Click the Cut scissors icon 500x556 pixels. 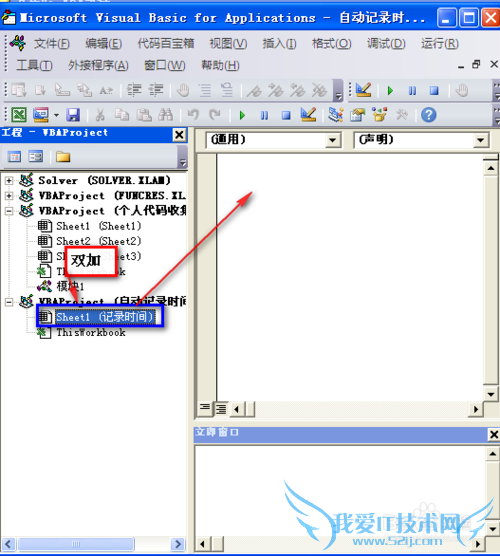click(100, 115)
